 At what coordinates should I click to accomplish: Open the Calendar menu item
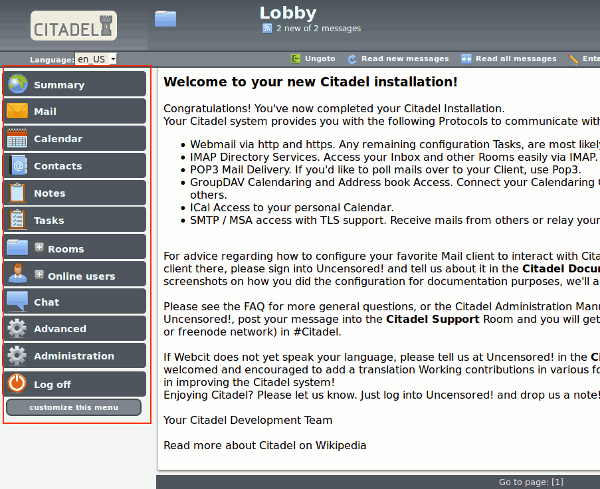coord(75,138)
